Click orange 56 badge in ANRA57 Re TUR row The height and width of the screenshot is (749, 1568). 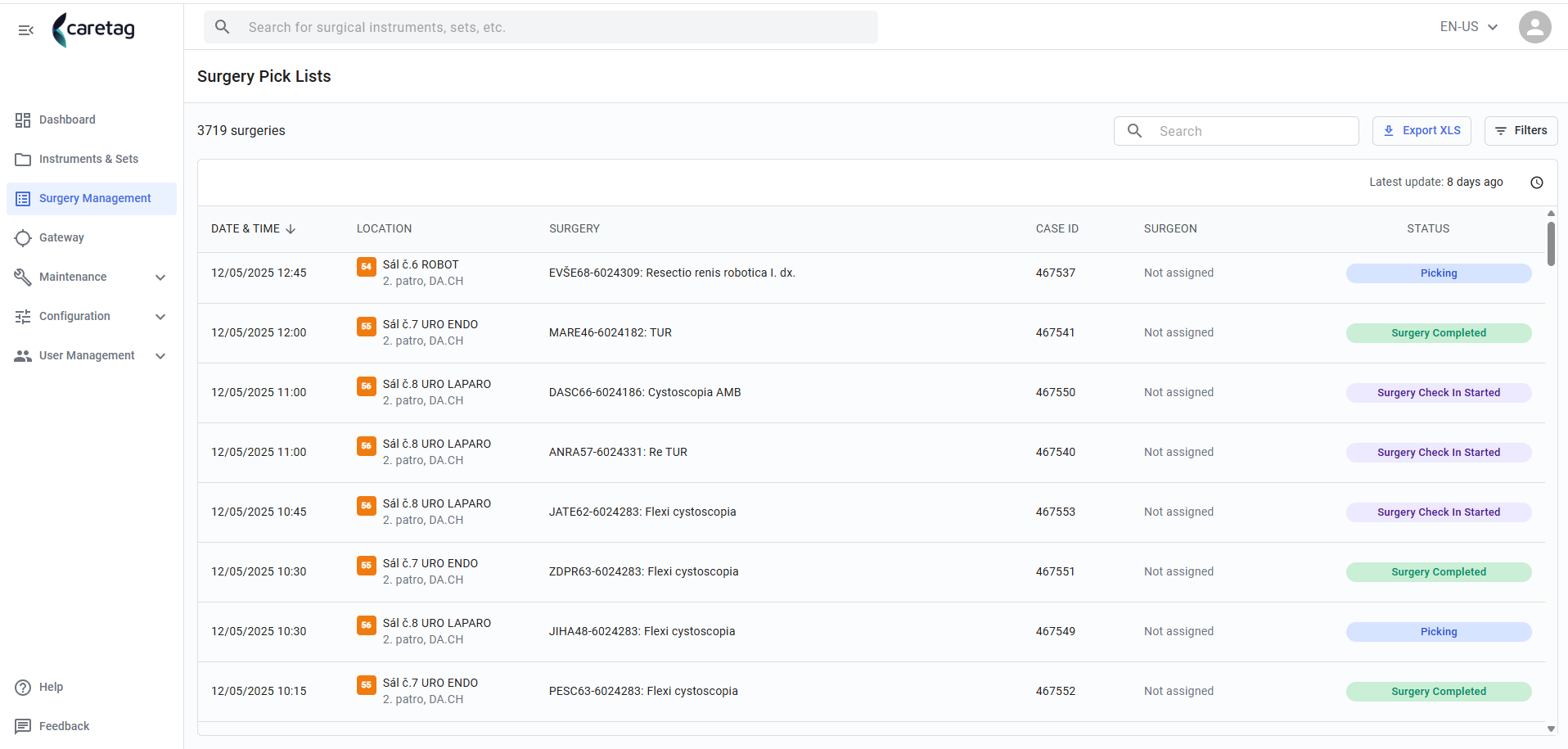[x=367, y=445]
